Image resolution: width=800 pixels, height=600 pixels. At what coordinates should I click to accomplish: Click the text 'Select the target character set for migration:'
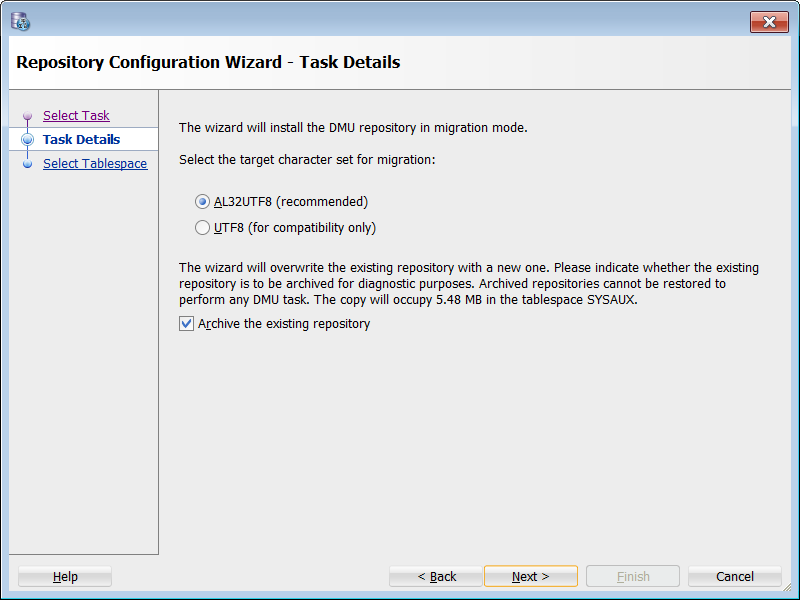pyautogui.click(x=307, y=160)
